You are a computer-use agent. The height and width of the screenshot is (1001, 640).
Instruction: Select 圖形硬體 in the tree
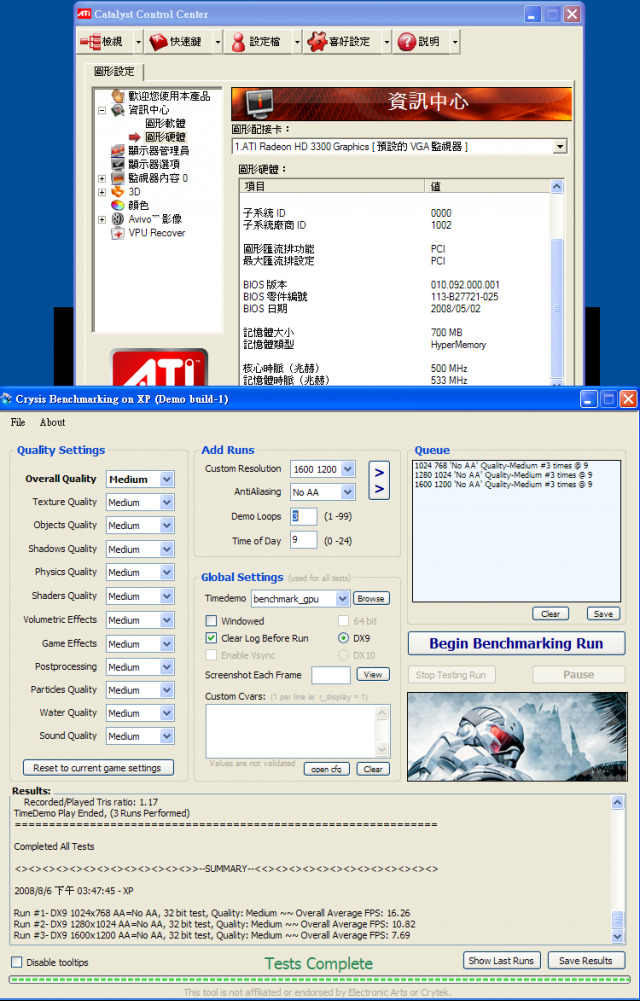165,137
